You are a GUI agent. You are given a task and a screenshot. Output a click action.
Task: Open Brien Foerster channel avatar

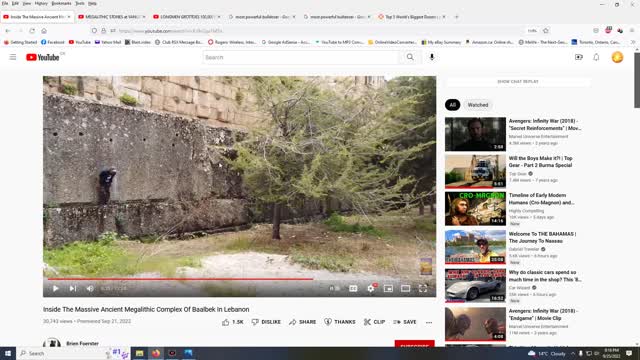pos(52,343)
